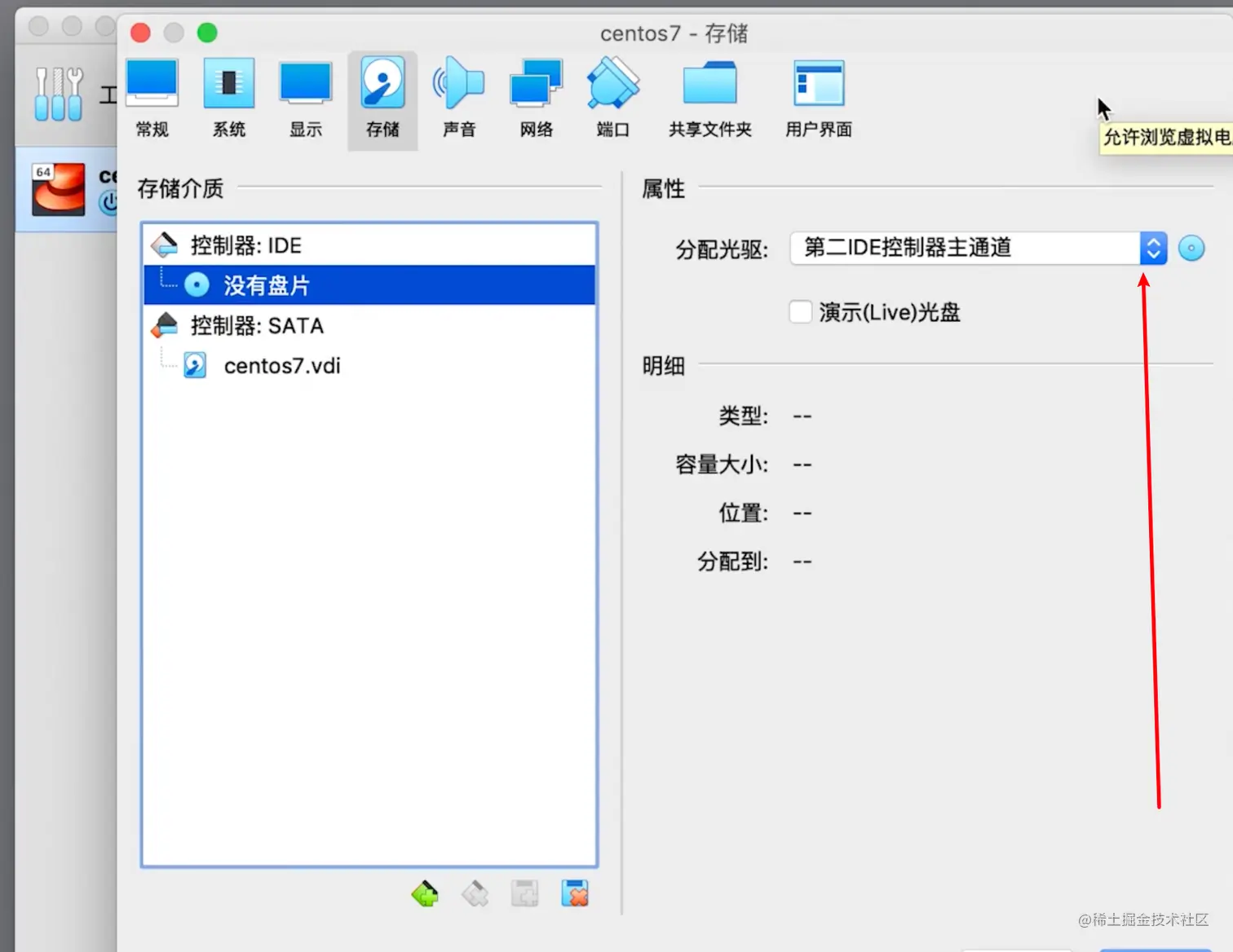
Task: Select the CentOS VM in background manager list
Action: [67, 189]
